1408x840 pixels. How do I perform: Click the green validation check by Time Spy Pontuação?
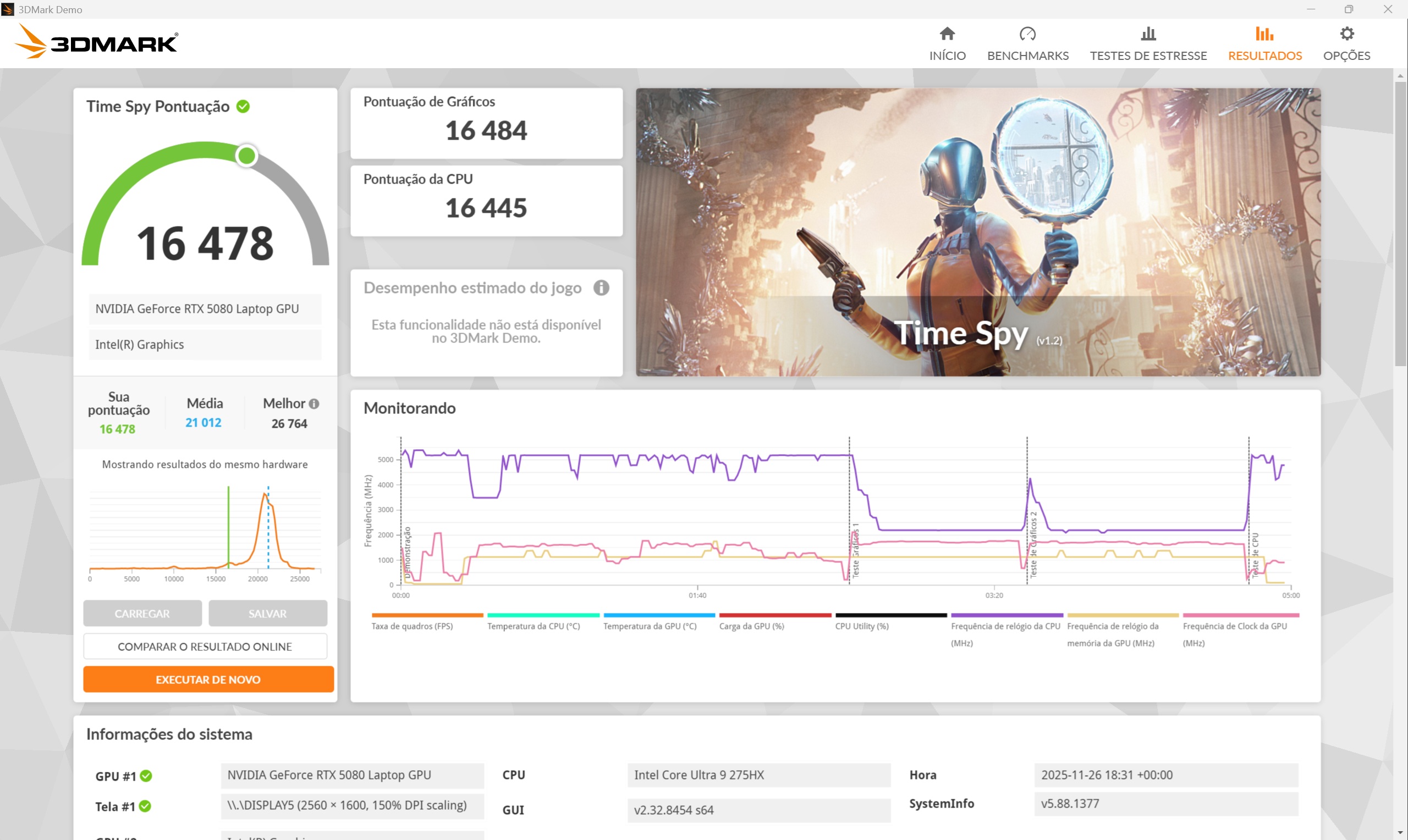[243, 107]
